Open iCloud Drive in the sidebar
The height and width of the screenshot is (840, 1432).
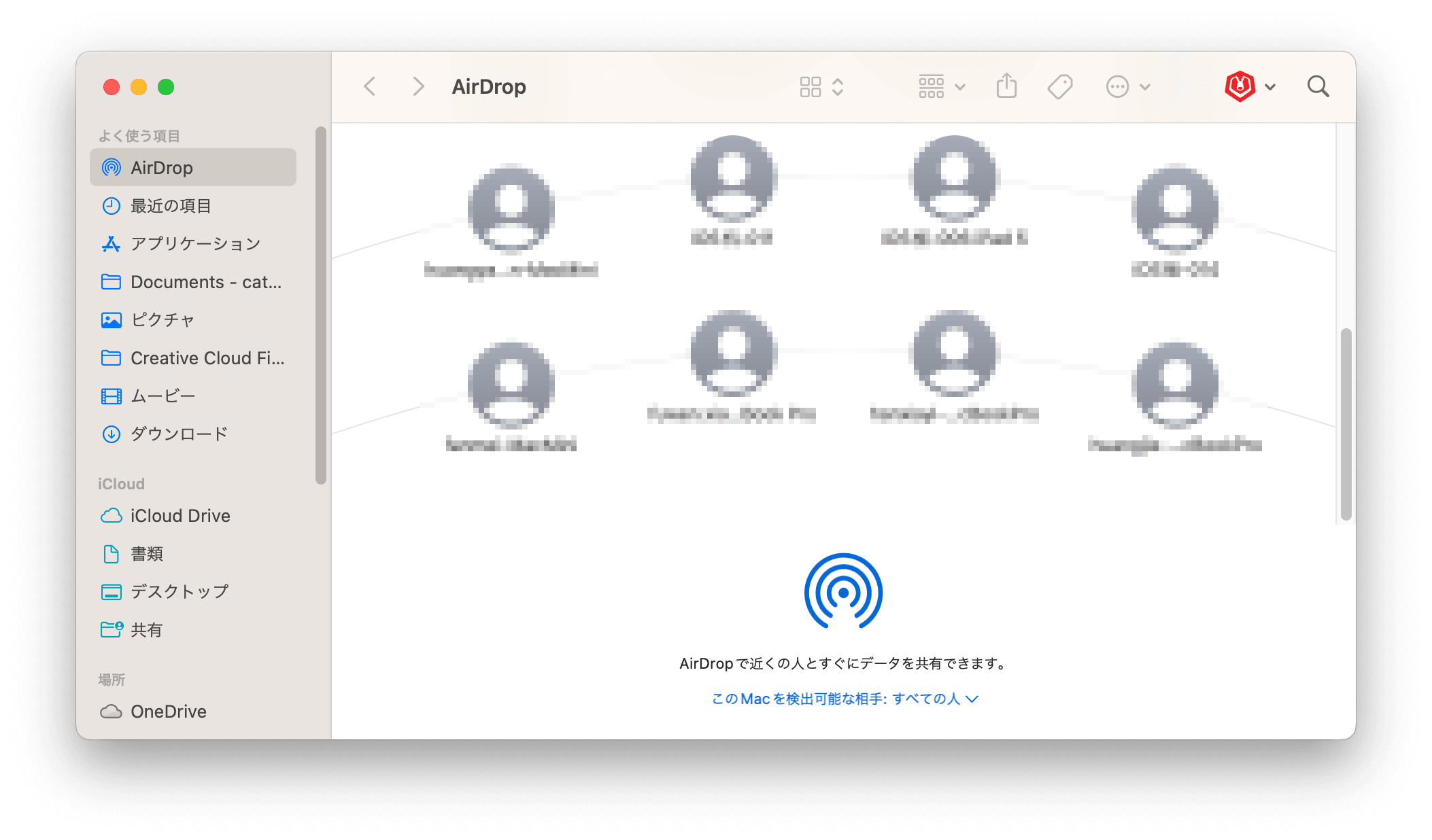[x=193, y=516]
